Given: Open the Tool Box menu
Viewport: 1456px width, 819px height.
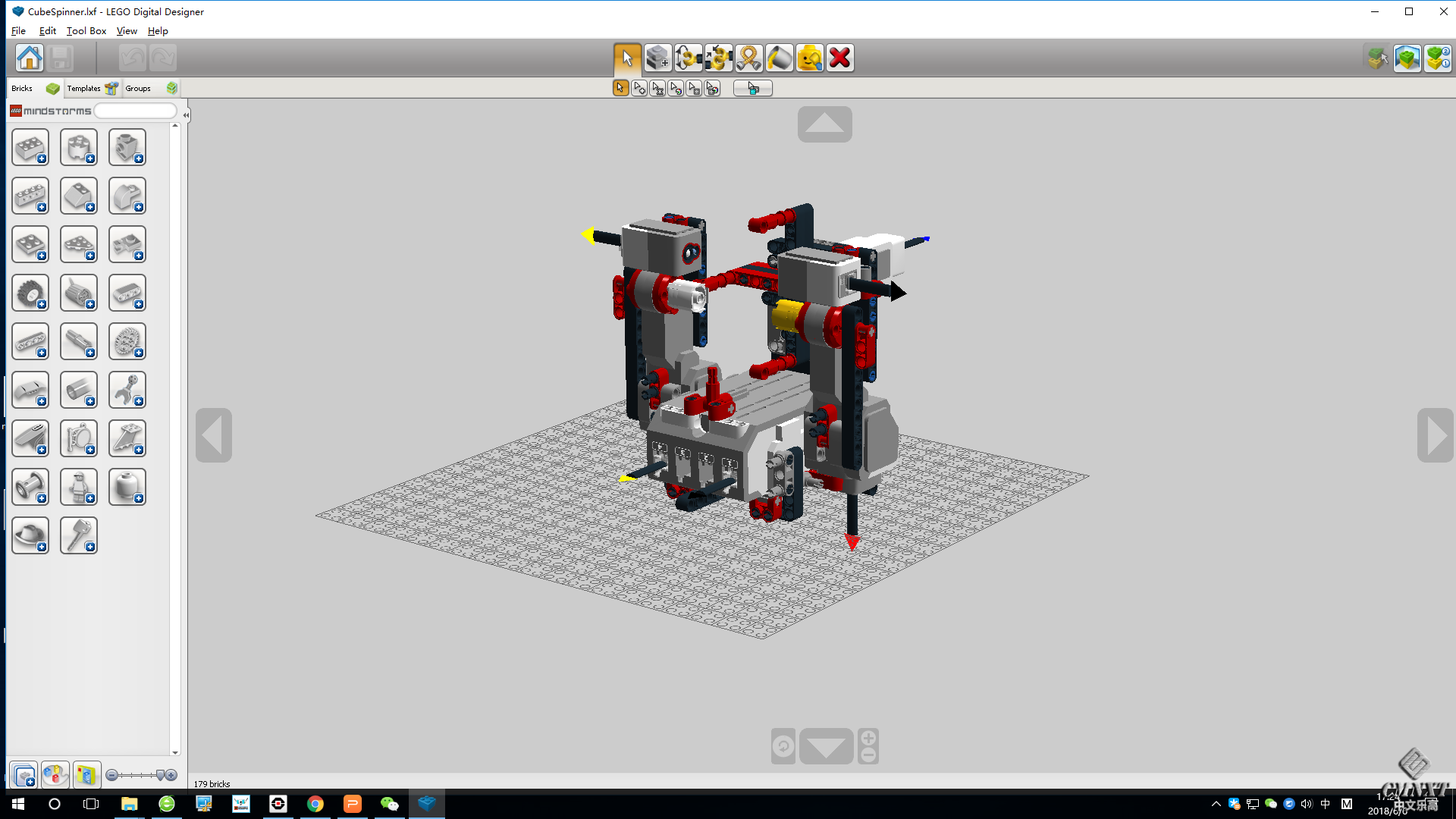Looking at the screenshot, I should [x=86, y=31].
